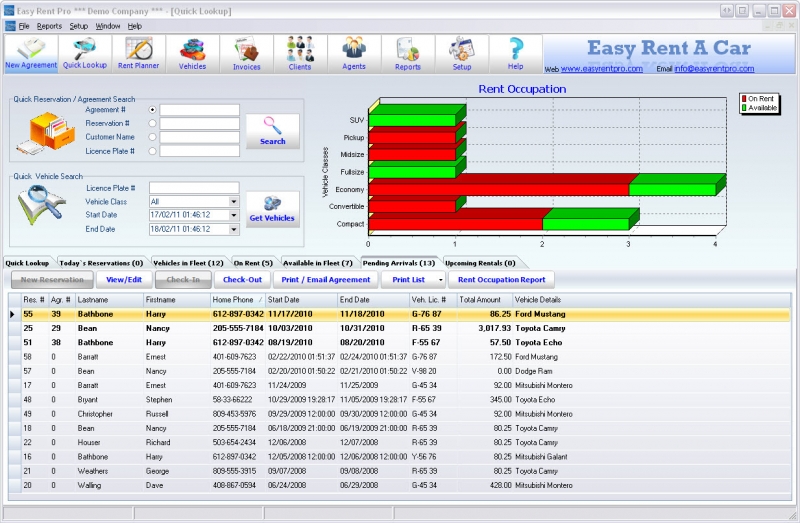Viewport: 800px width, 523px height.
Task: Select the Customer Name radio button
Action: click(x=152, y=137)
